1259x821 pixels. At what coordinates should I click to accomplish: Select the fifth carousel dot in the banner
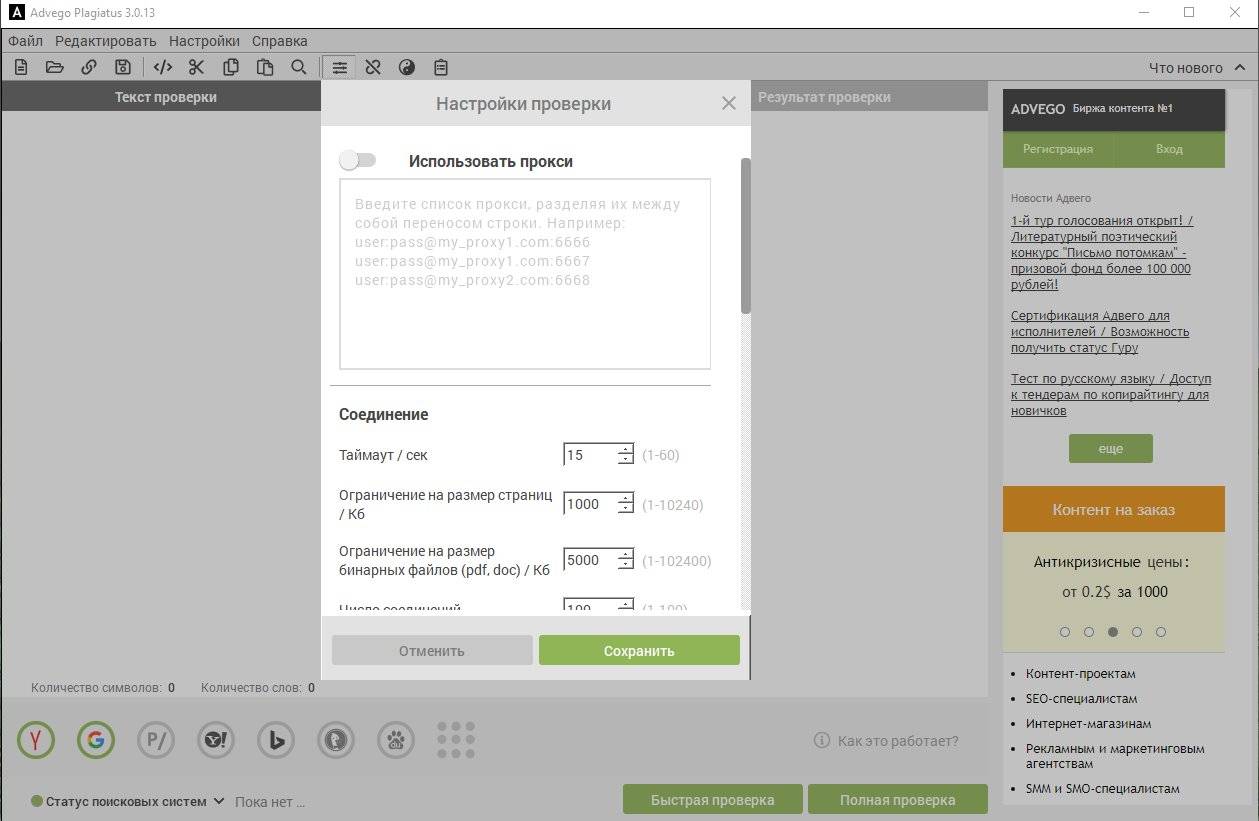click(1161, 632)
